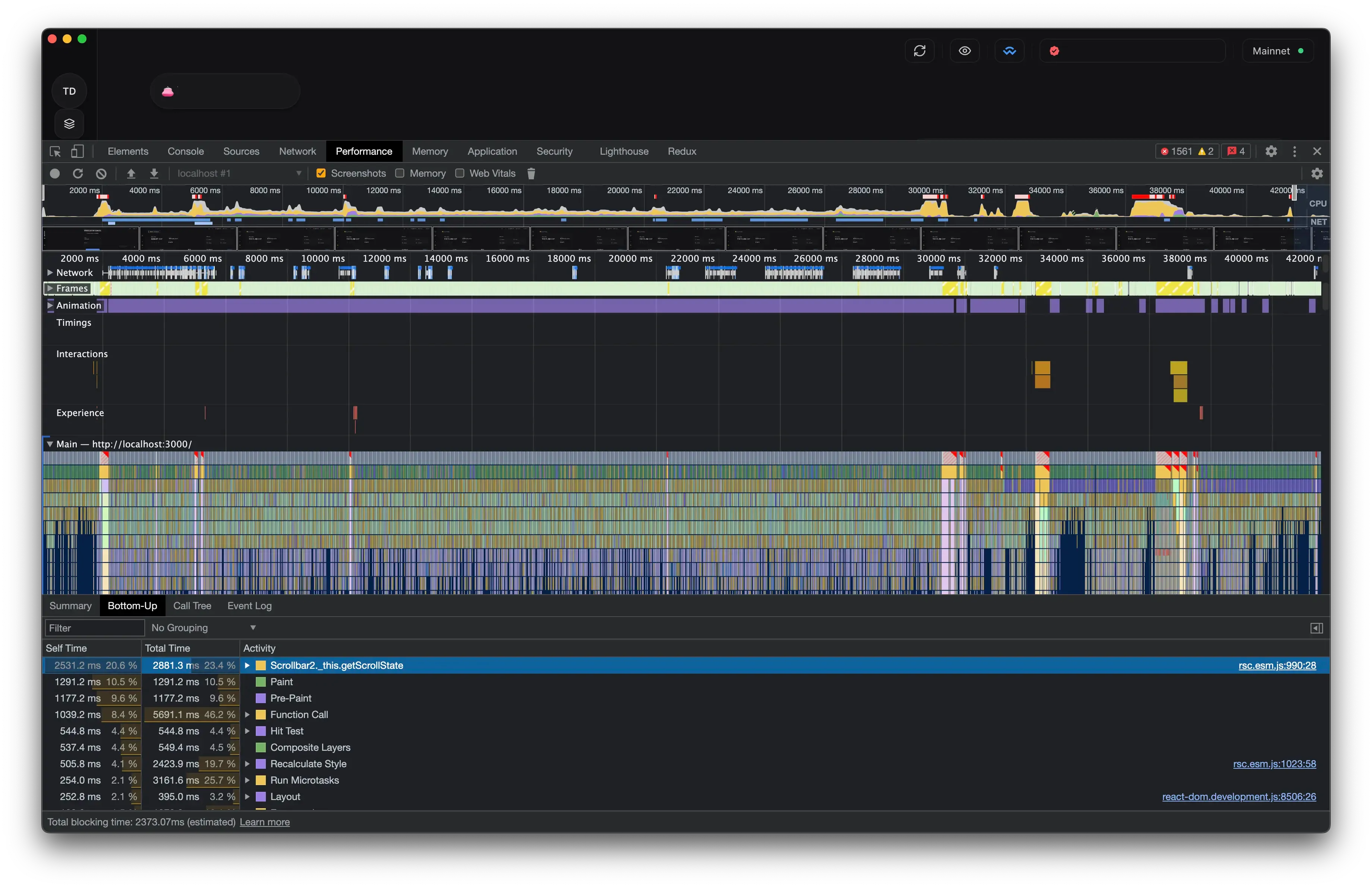This screenshot has height=888, width=1372.
Task: Select the Composite Layers activity row
Action: click(686, 748)
